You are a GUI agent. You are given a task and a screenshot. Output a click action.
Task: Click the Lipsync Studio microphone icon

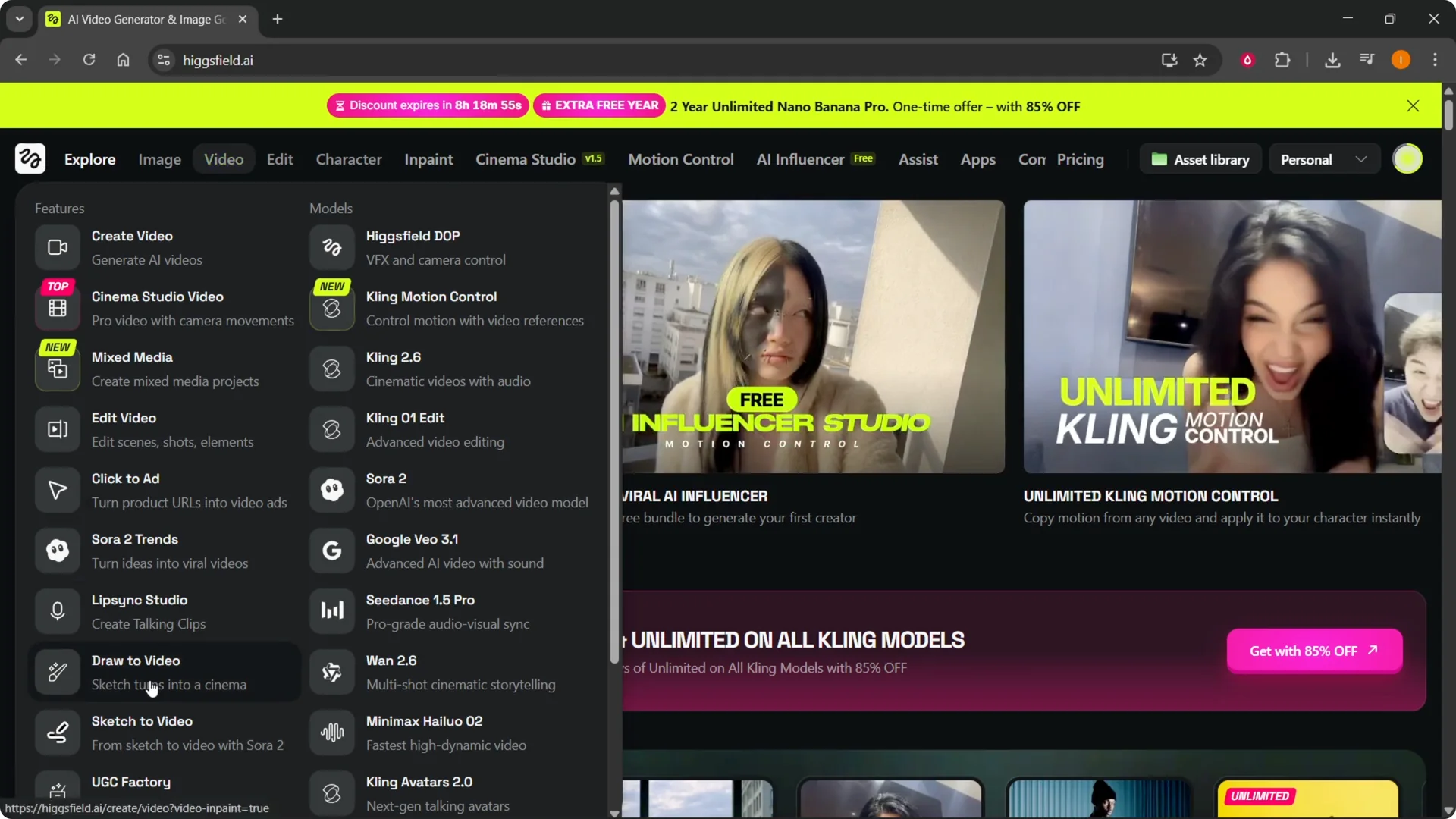click(58, 611)
